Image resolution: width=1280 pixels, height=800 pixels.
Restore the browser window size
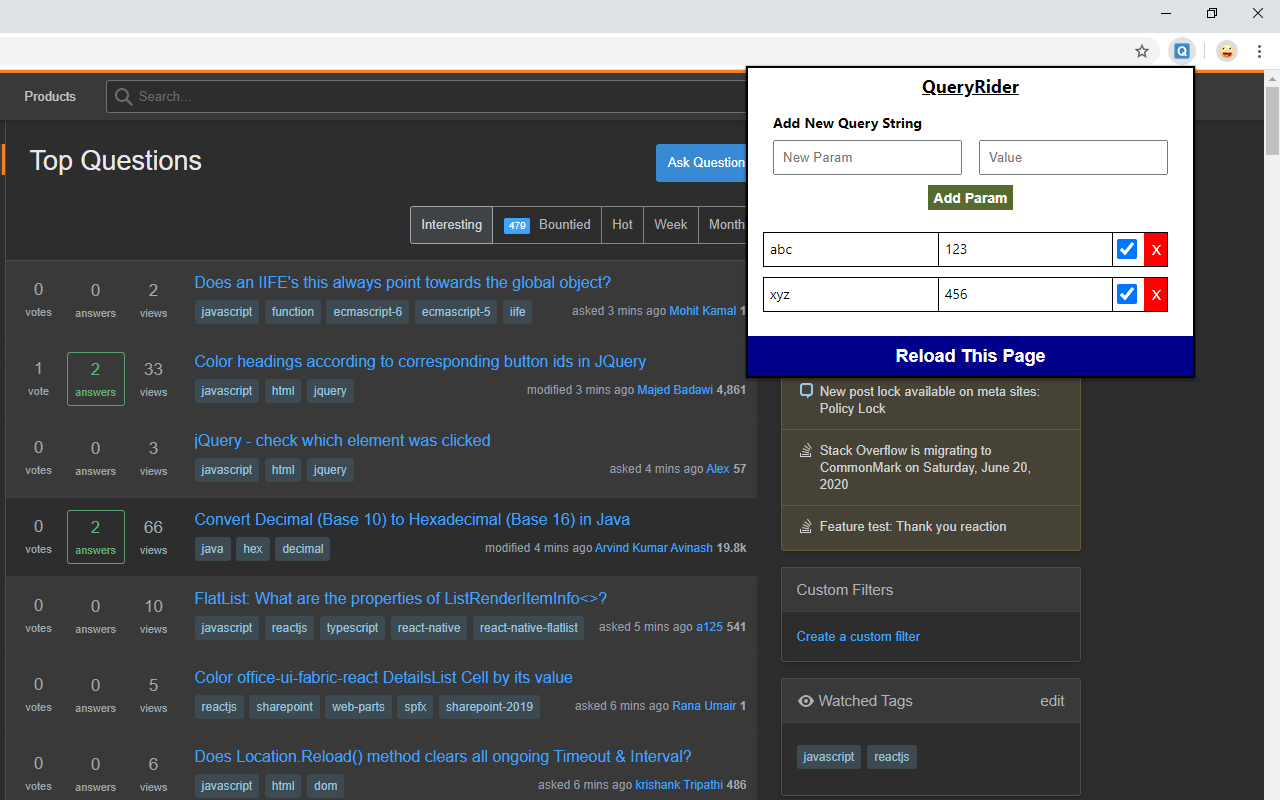coord(1212,13)
